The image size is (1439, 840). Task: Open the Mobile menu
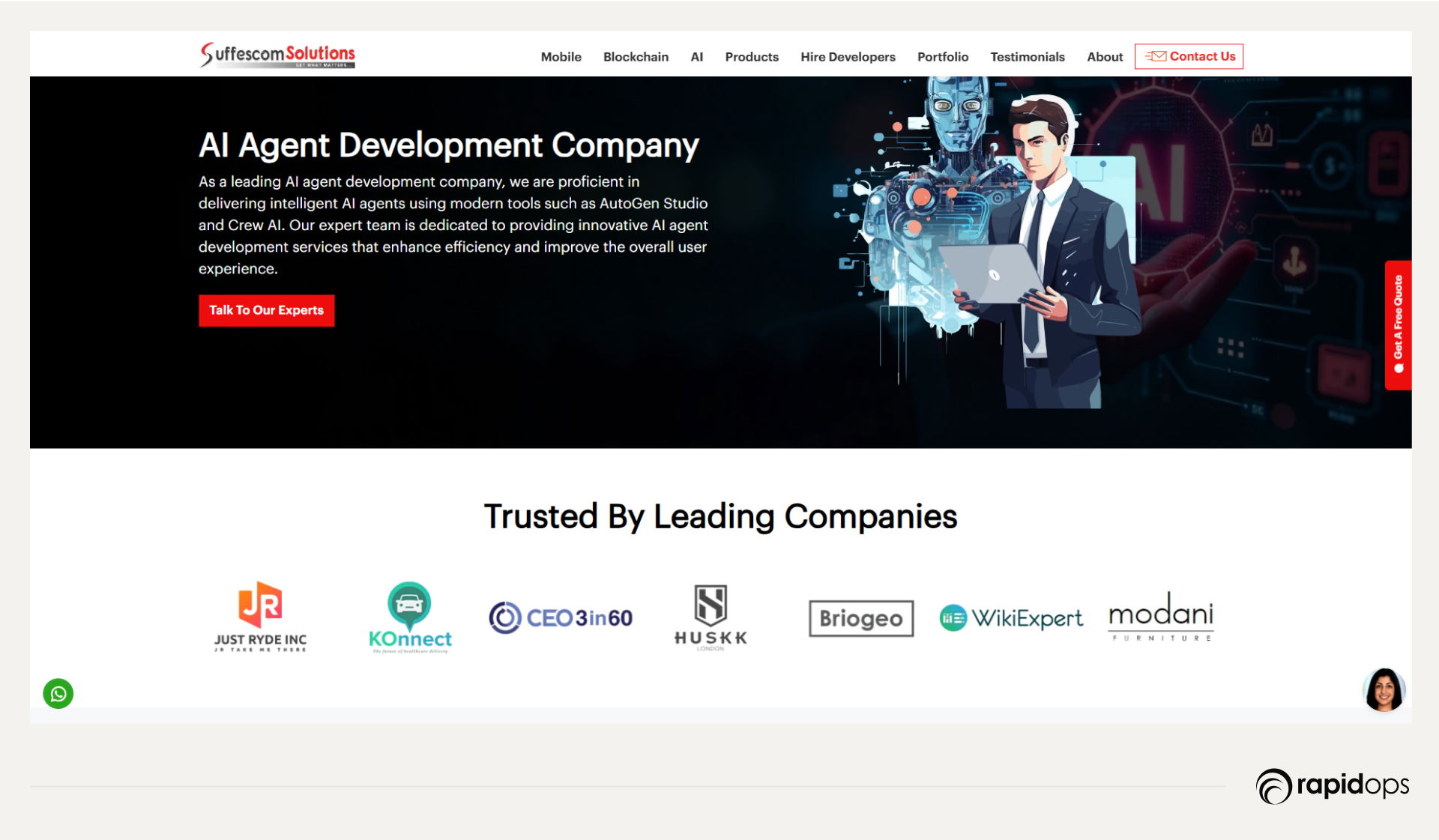coord(561,57)
